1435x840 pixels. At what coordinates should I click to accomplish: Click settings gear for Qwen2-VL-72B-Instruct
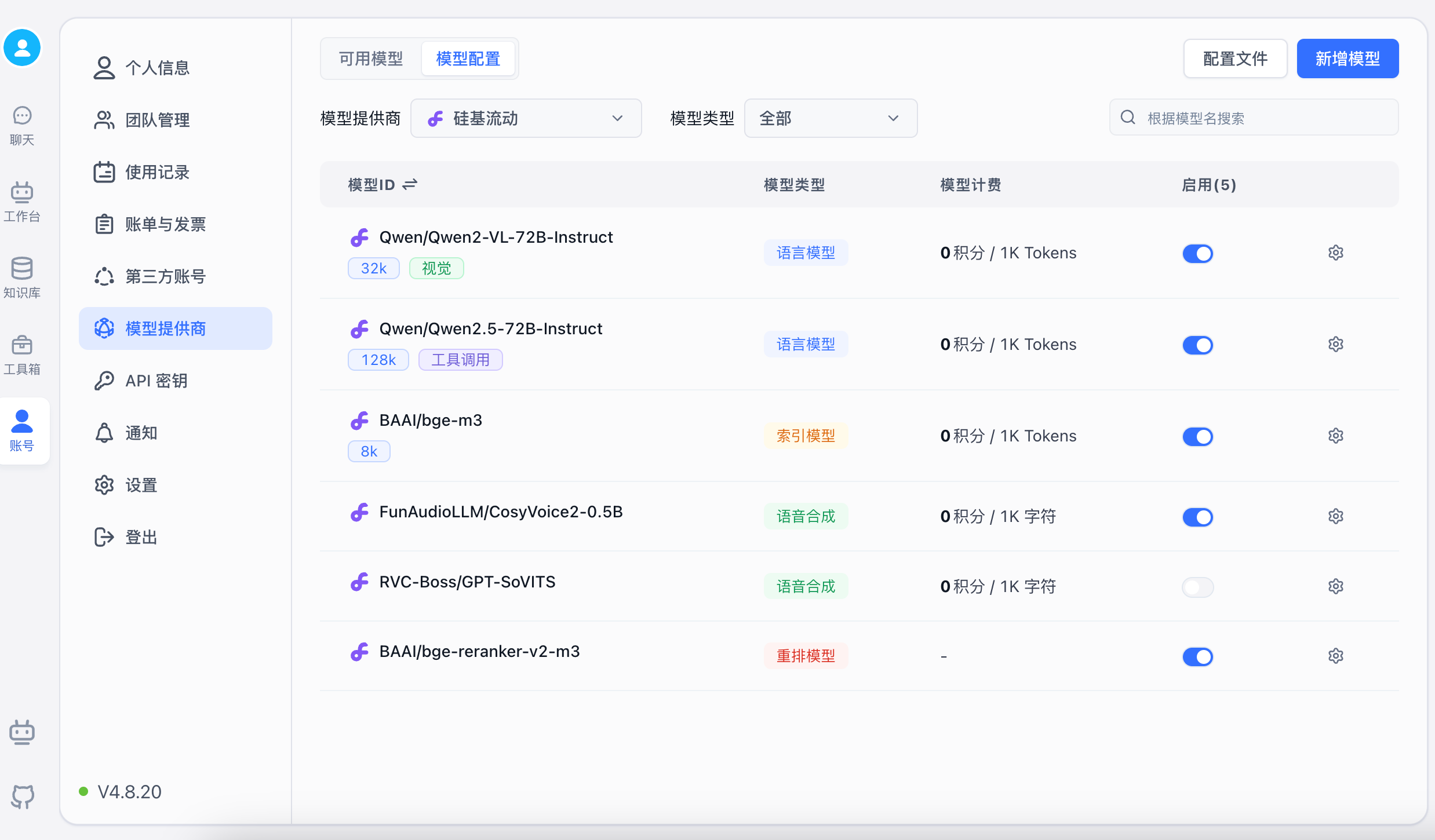click(1335, 253)
